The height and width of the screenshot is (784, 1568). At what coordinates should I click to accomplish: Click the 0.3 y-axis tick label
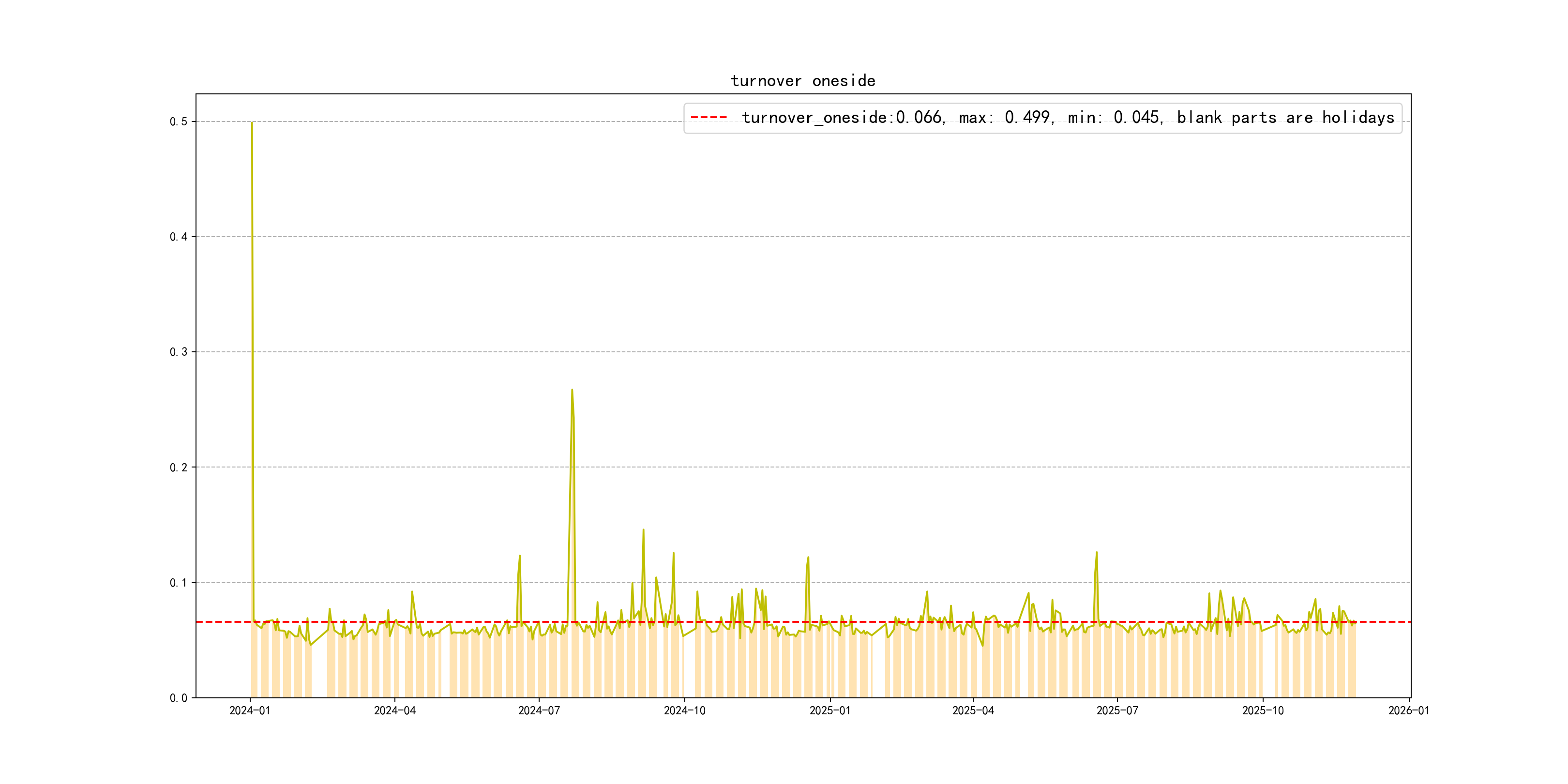[179, 352]
